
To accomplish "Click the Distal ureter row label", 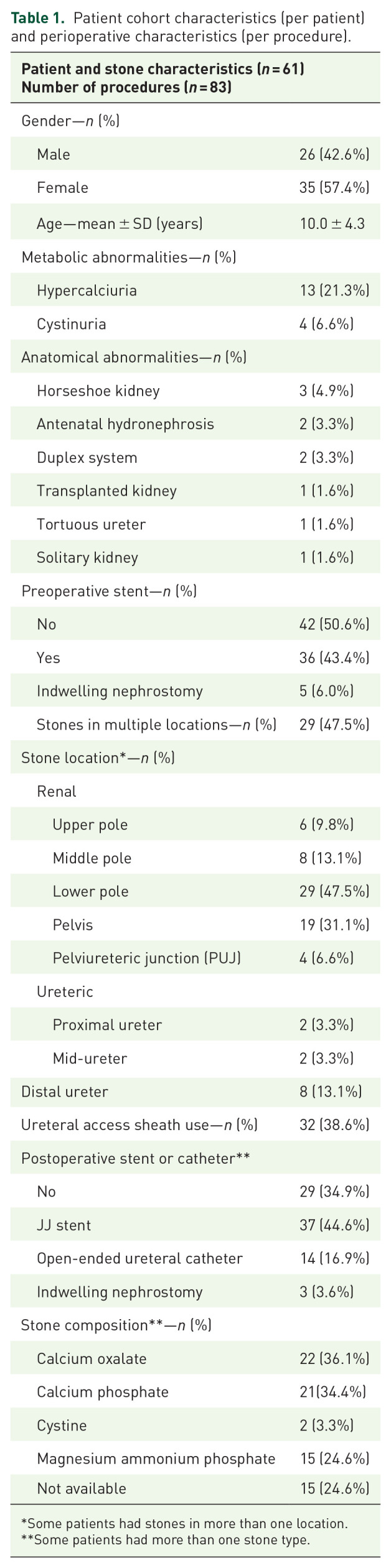I will [x=65, y=1092].
